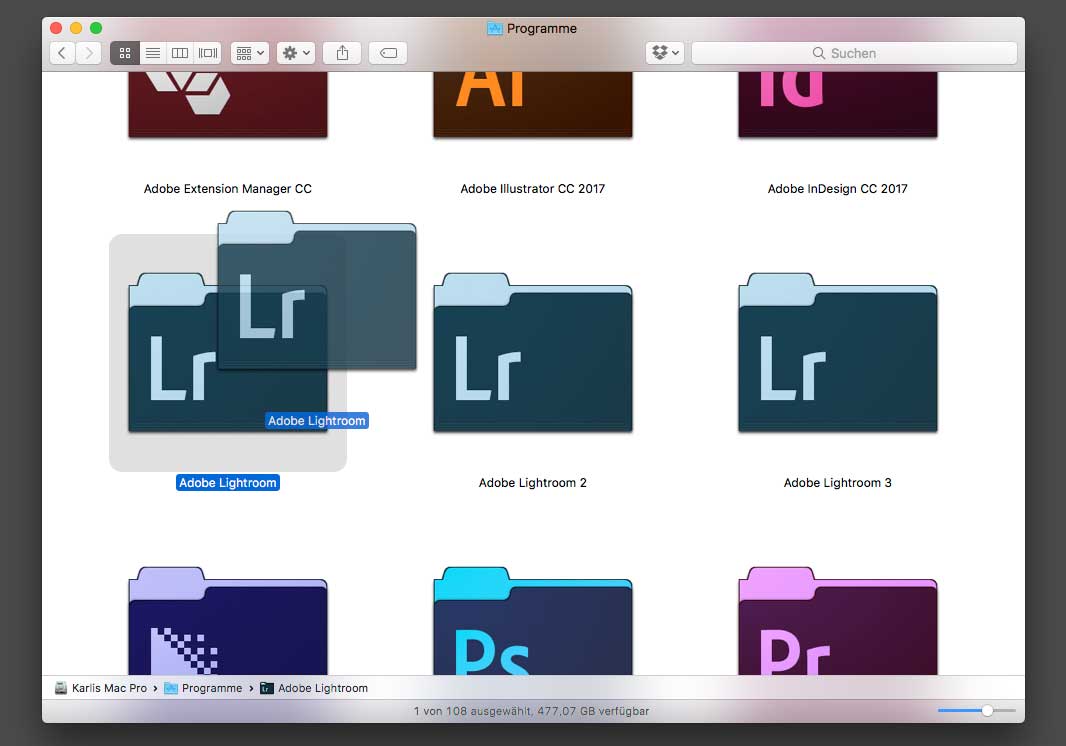This screenshot has width=1066, height=746.
Task: Select the Adobe Illustrator CC 2017 folder icon
Action: [533, 104]
